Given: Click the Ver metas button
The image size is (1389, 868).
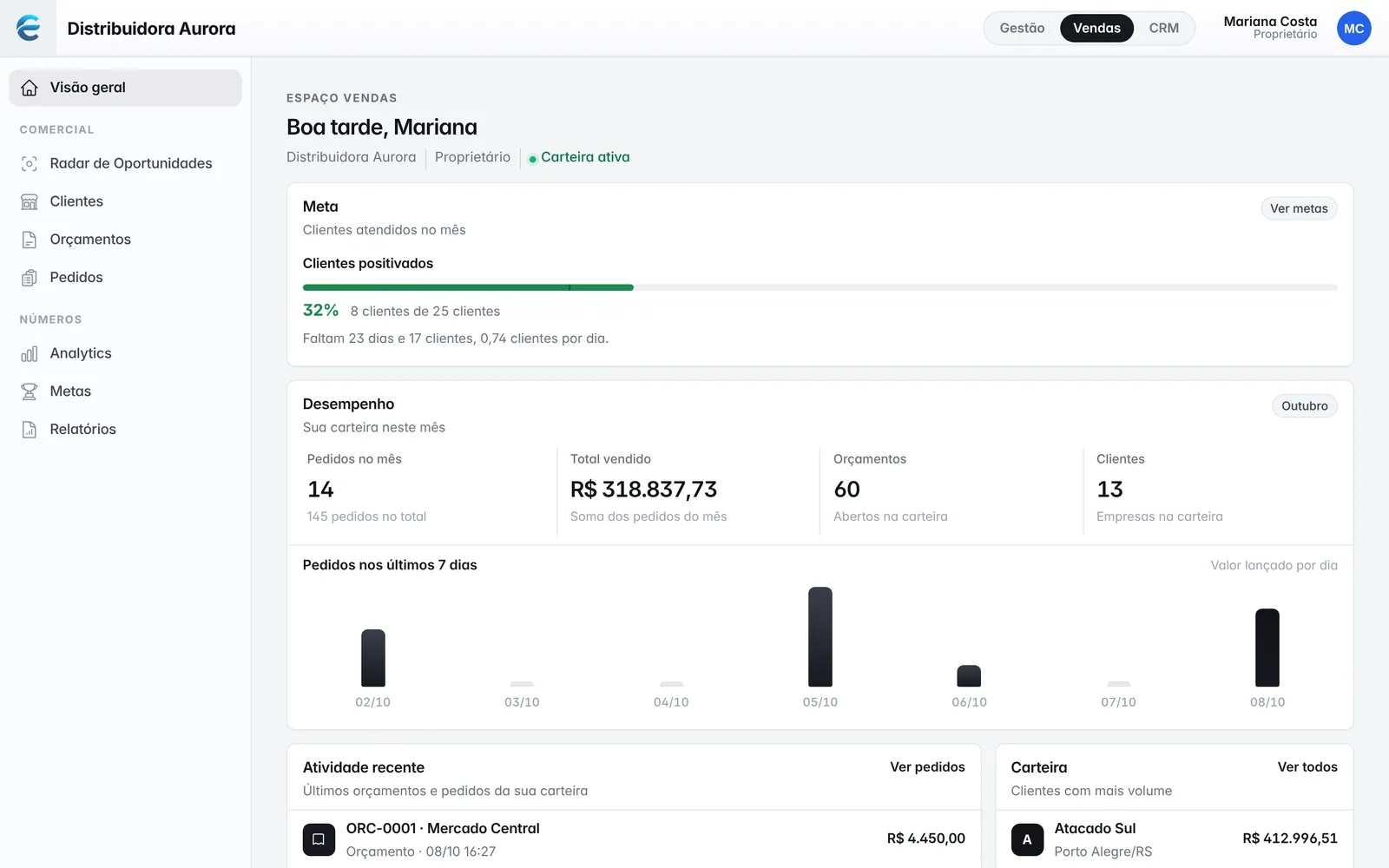Looking at the screenshot, I should point(1299,208).
